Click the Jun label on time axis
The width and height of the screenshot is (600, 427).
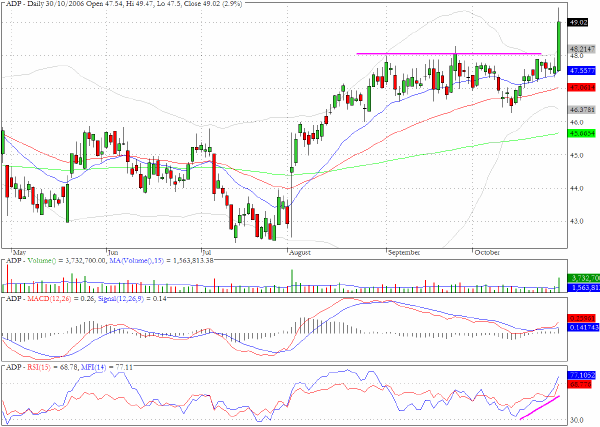pyautogui.click(x=113, y=253)
